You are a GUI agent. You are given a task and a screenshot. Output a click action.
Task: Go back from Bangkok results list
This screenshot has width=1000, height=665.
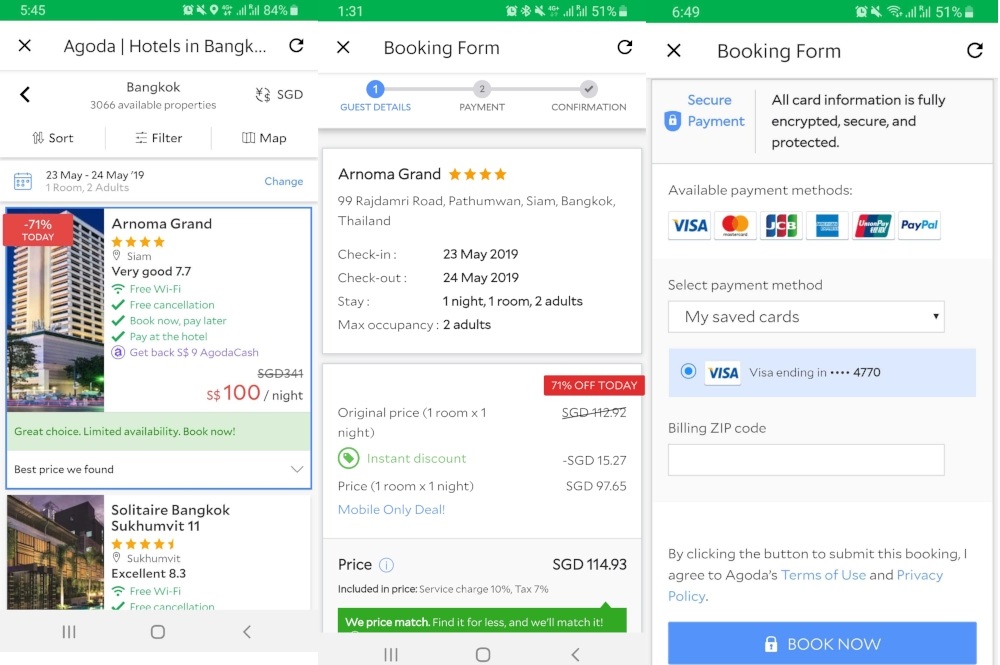[x=25, y=94]
